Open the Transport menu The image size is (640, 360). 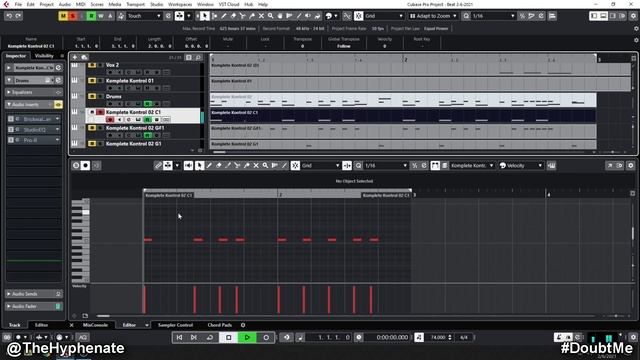point(136,4)
